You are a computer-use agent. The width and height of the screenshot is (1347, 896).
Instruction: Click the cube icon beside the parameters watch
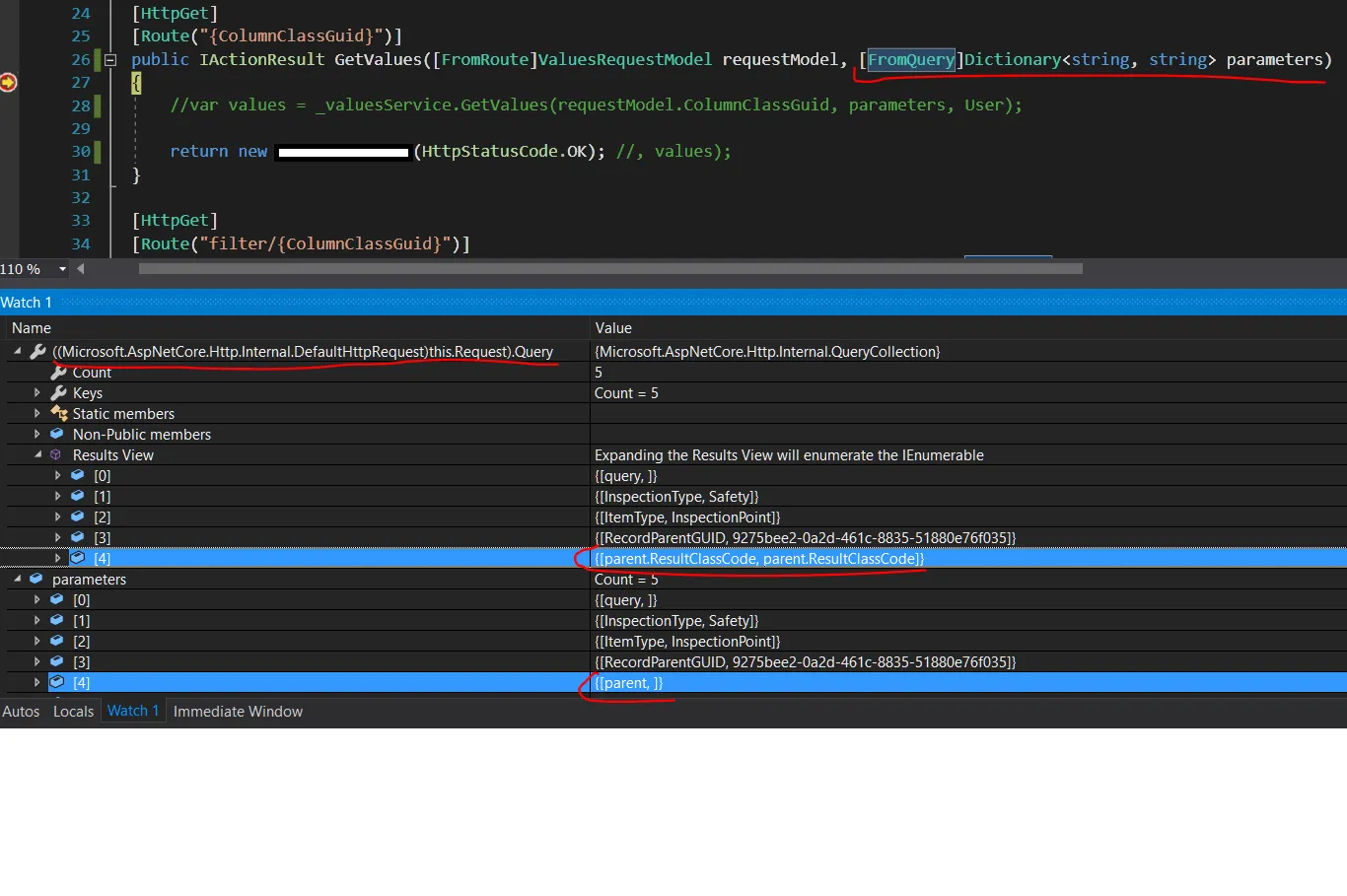tap(36, 580)
